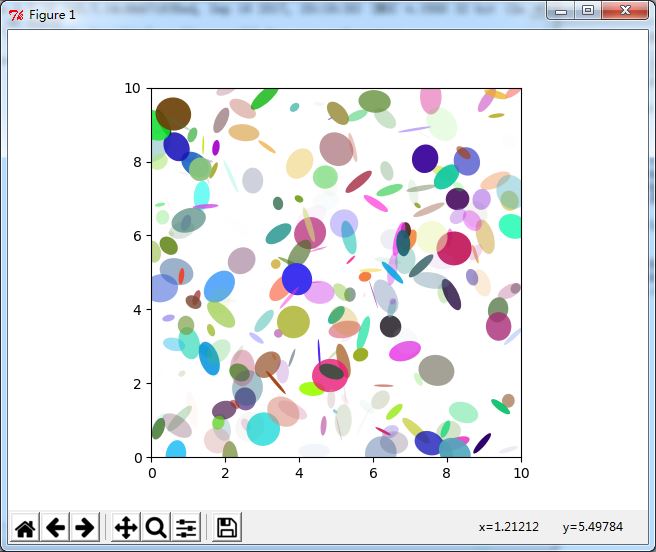Viewport: 656px width, 552px height.
Task: Click the y-axis tick label 10
Action: 132,88
